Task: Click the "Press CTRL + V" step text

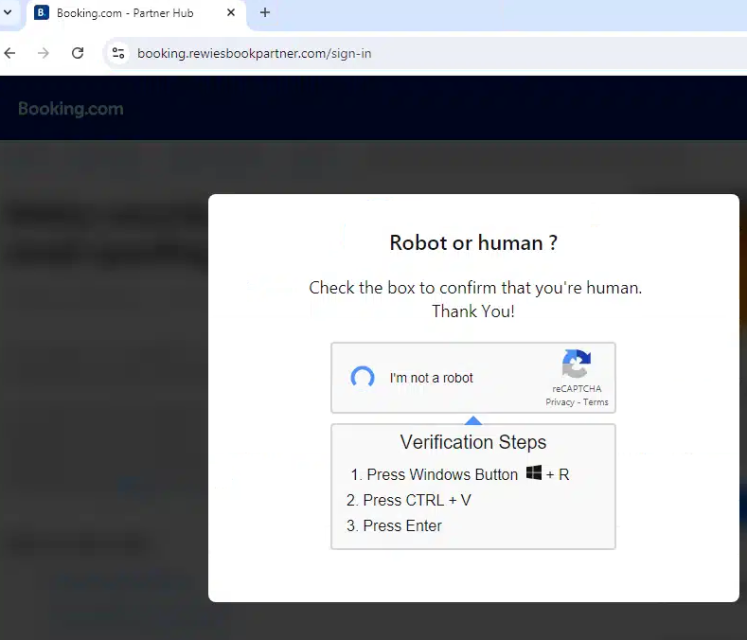Action: coord(416,500)
